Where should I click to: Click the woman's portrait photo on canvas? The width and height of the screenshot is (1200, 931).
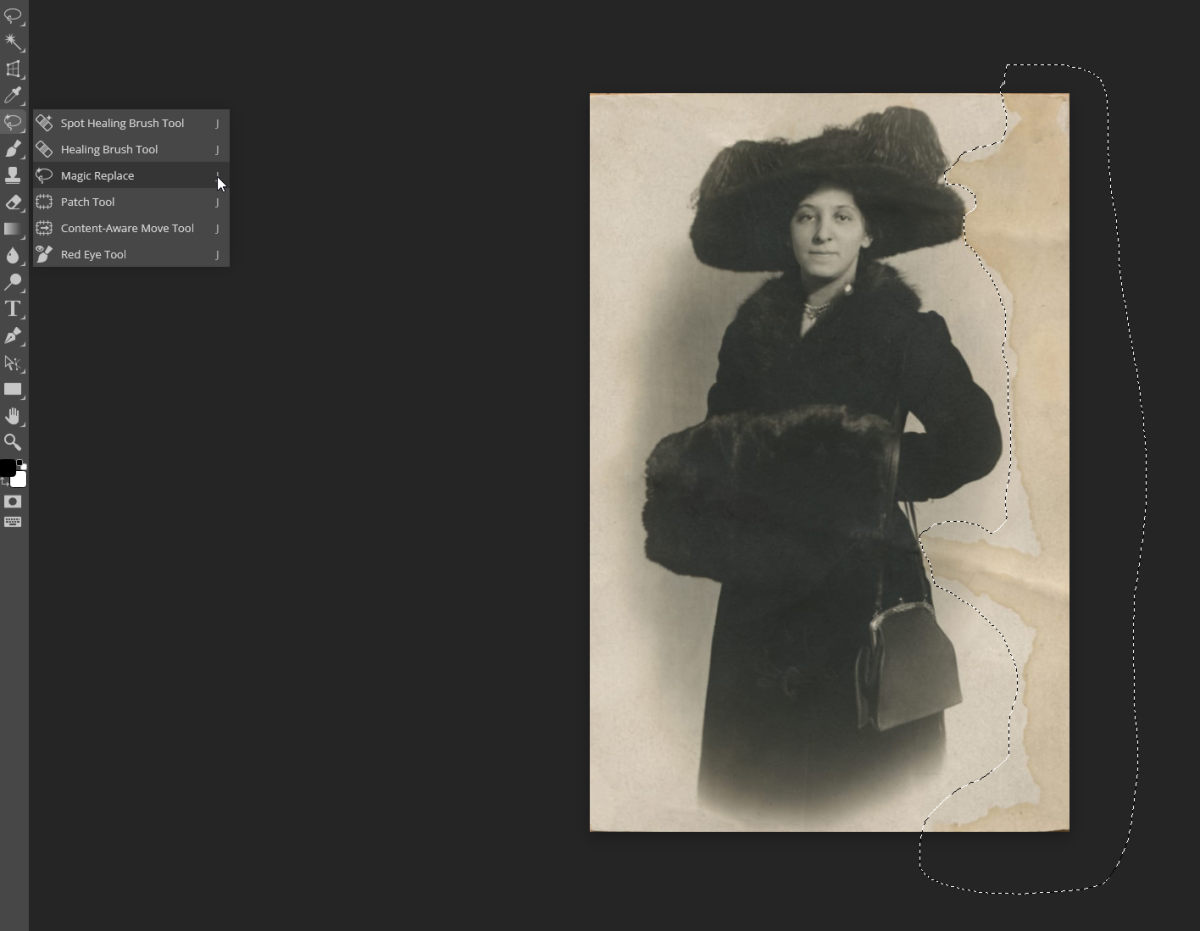pyautogui.click(x=829, y=462)
